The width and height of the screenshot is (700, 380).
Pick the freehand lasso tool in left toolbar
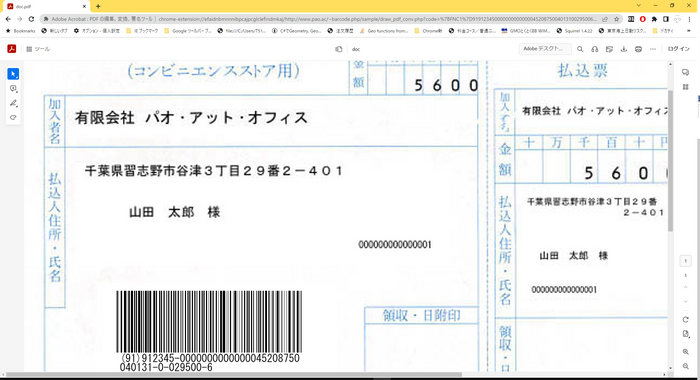(x=13, y=117)
